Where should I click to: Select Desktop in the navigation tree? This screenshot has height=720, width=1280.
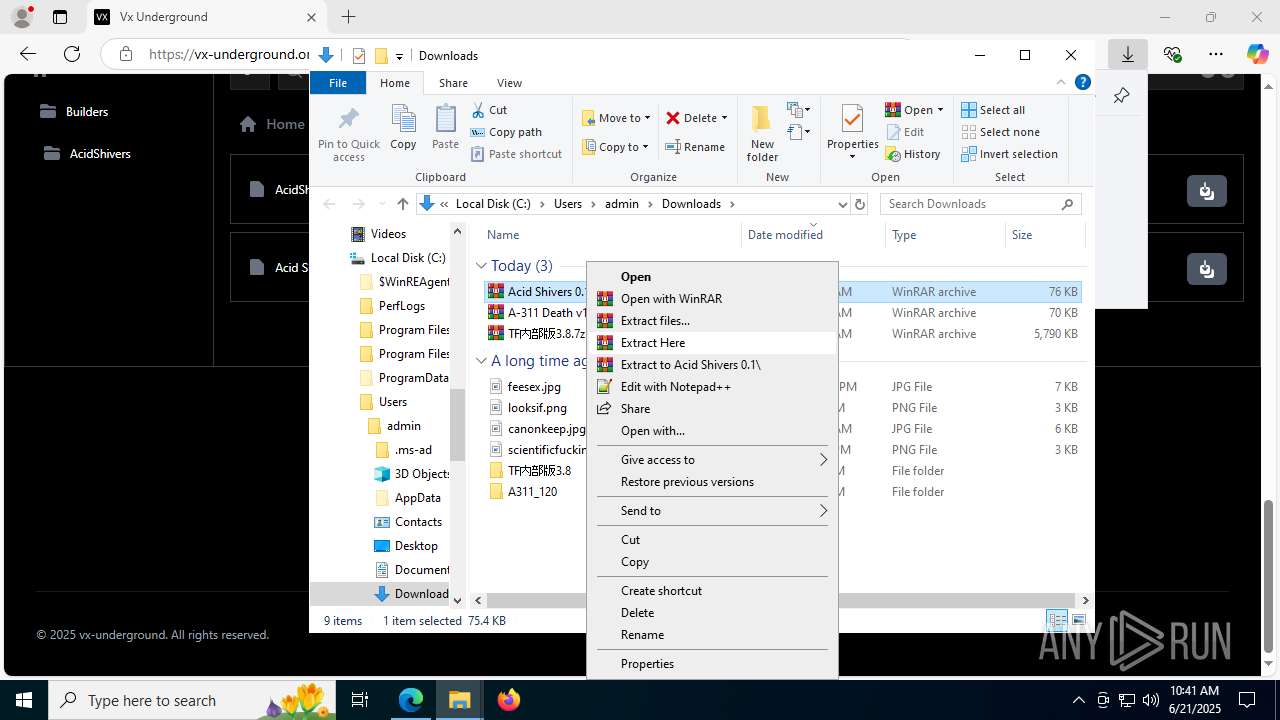click(416, 546)
